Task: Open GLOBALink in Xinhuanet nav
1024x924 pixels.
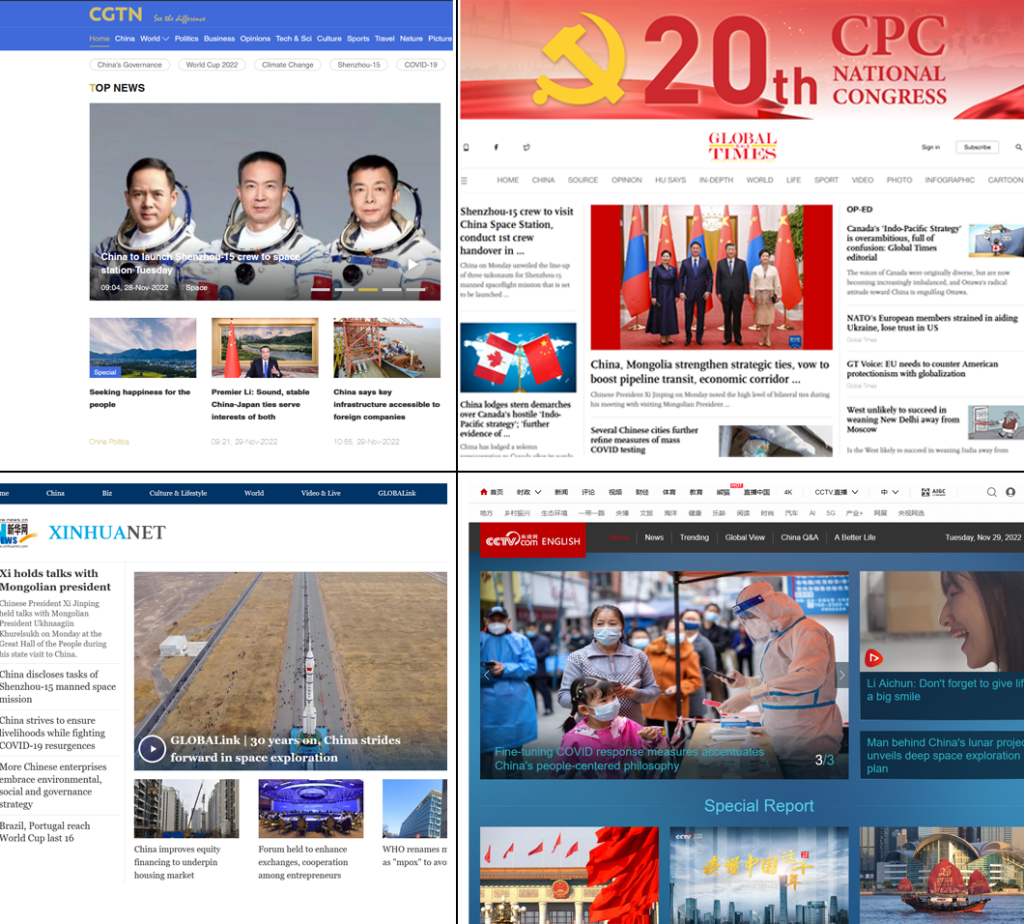Action: (x=396, y=493)
